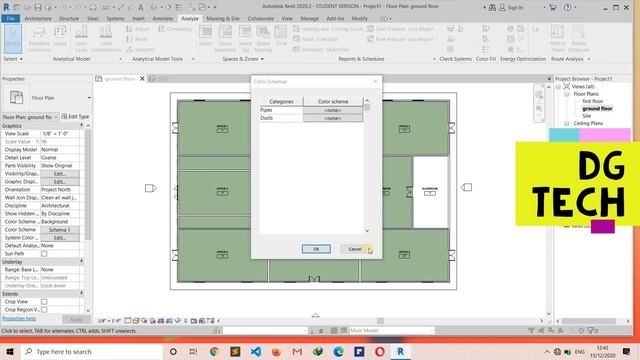
Task: Collapse the Graphics properties section
Action: (82, 126)
